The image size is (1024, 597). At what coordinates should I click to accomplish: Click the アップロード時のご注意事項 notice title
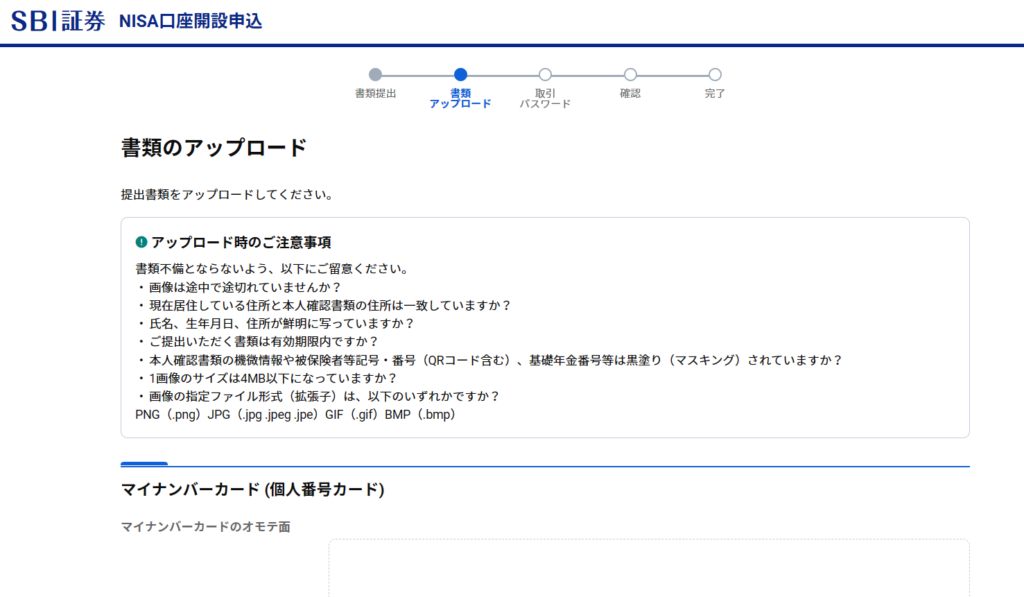pos(241,243)
